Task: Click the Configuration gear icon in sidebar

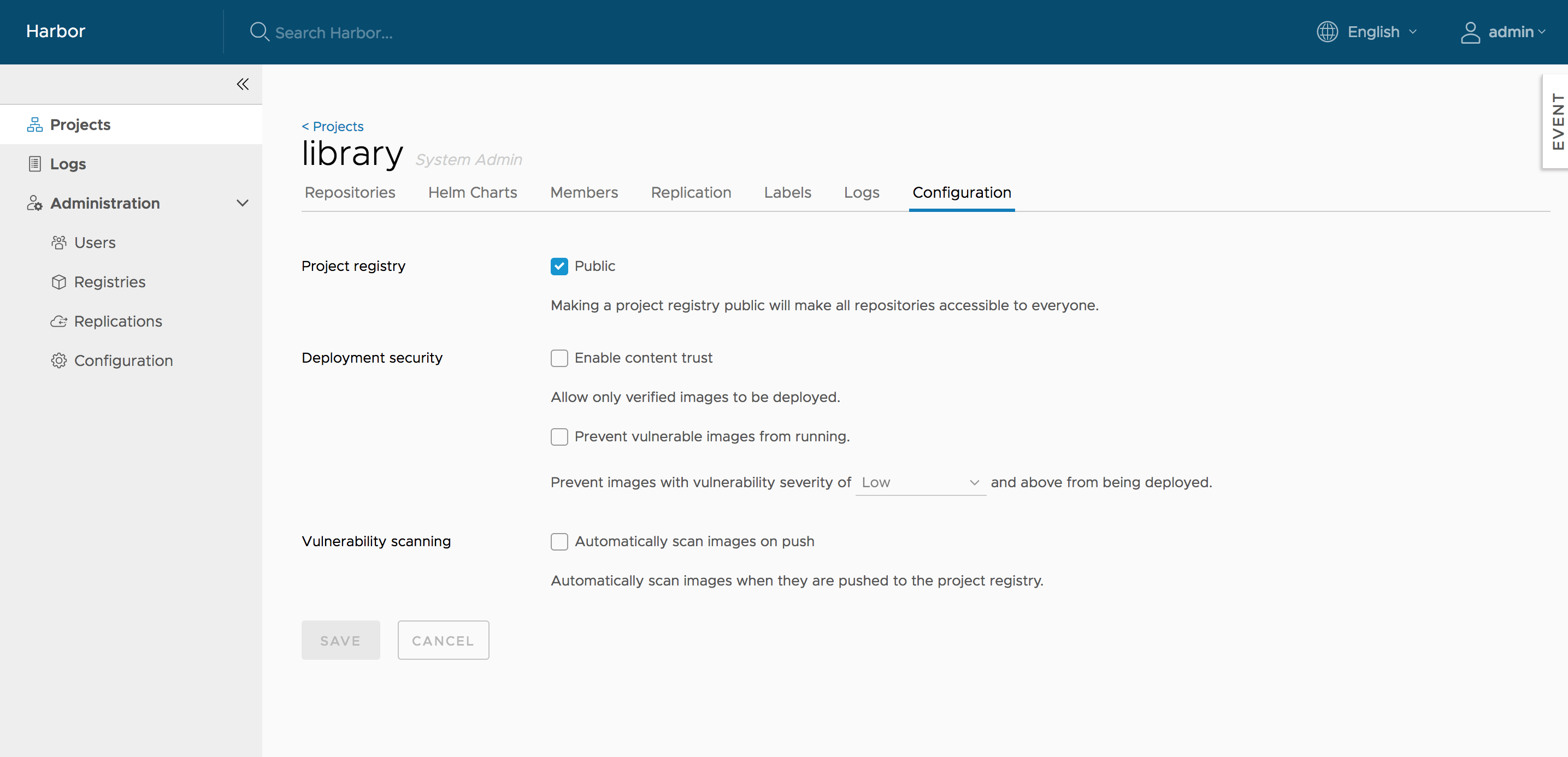Action: click(59, 361)
